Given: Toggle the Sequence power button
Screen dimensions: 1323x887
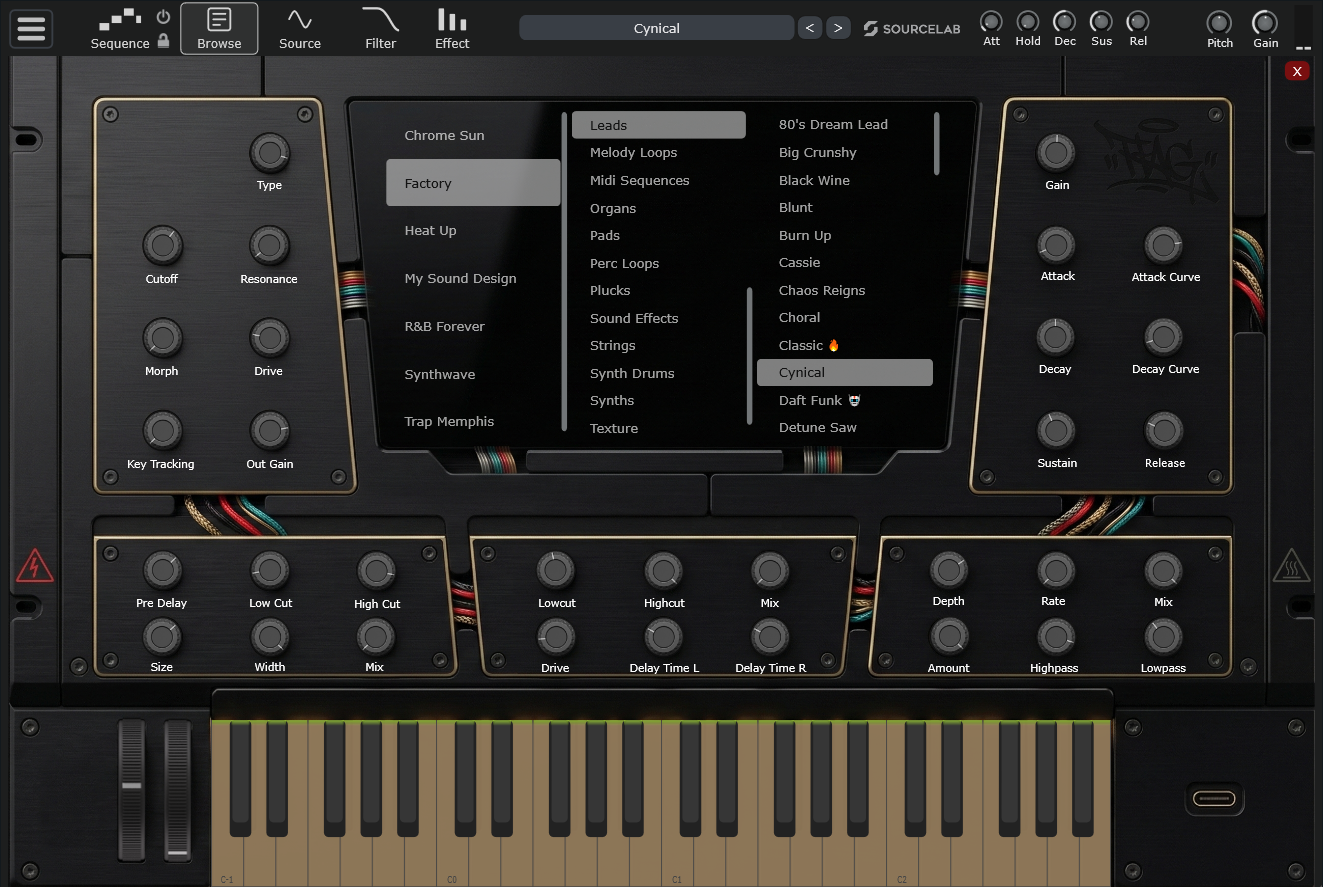Looking at the screenshot, I should (x=163, y=17).
